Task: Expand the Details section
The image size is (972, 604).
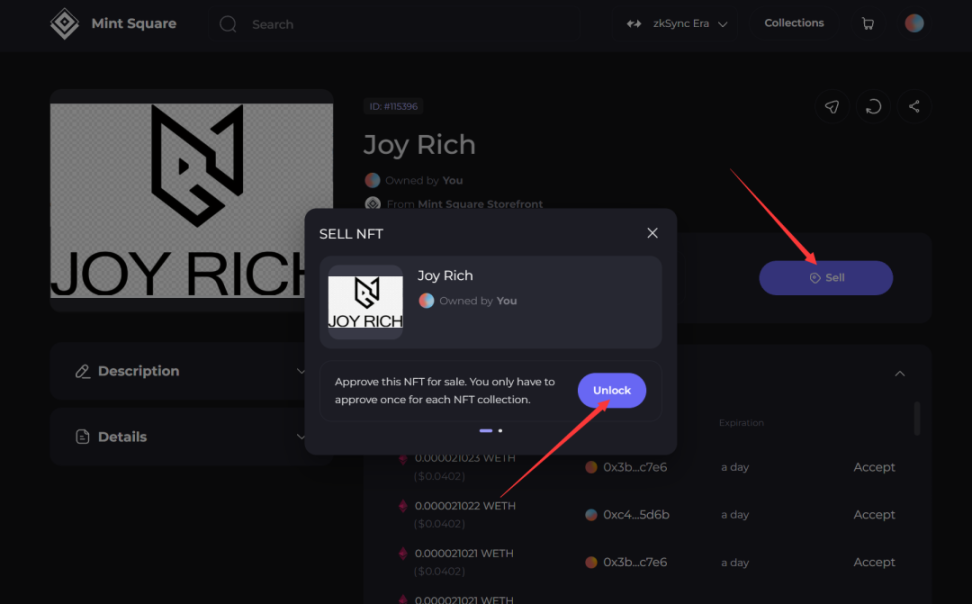Action: point(192,437)
